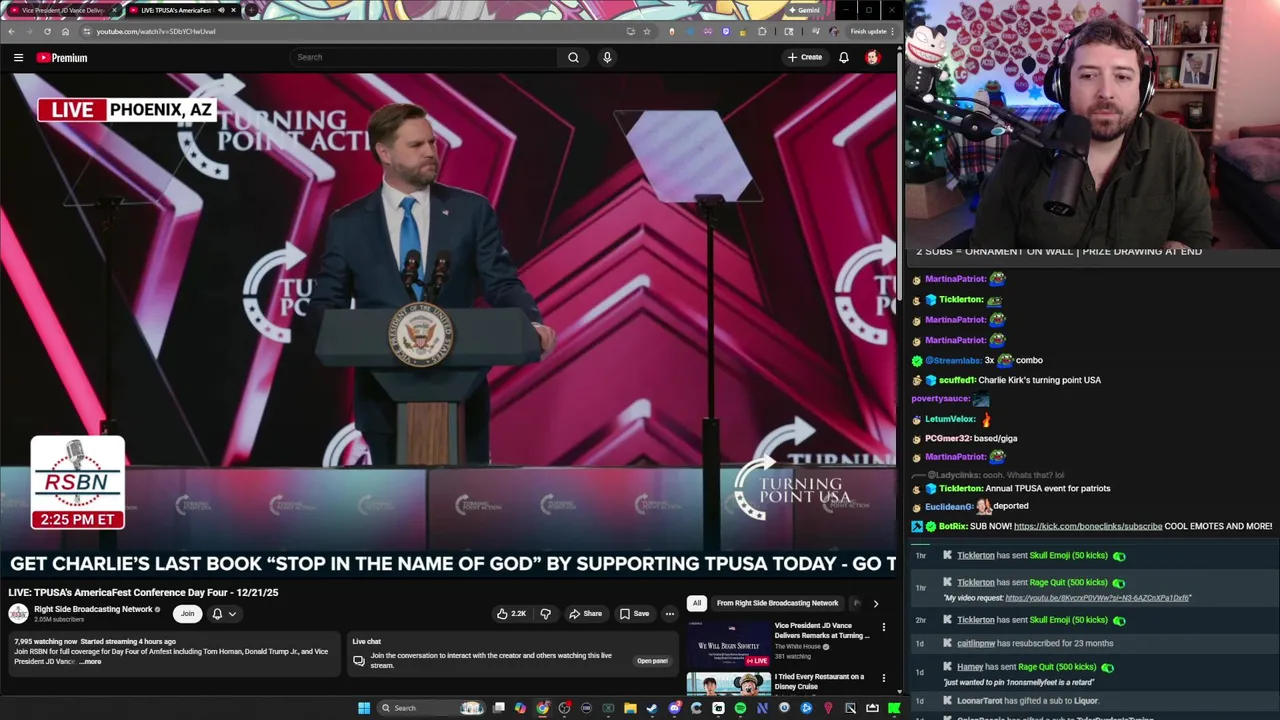Open the YouTube account avatar menu
Image resolution: width=1280 pixels, height=720 pixels.
[873, 57]
